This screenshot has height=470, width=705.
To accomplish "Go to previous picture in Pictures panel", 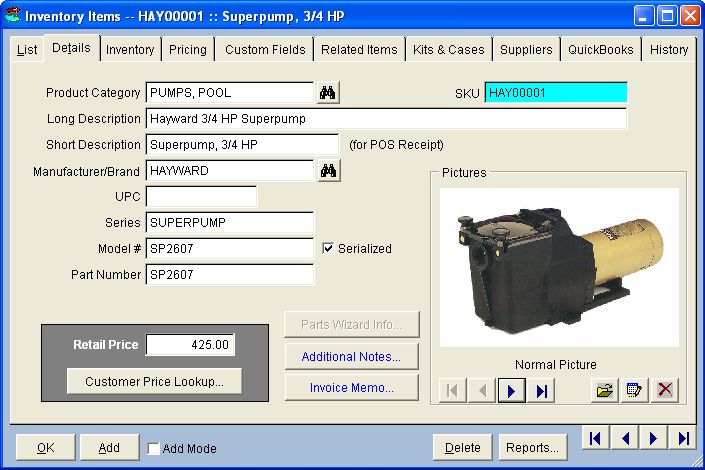I will click(x=482, y=390).
